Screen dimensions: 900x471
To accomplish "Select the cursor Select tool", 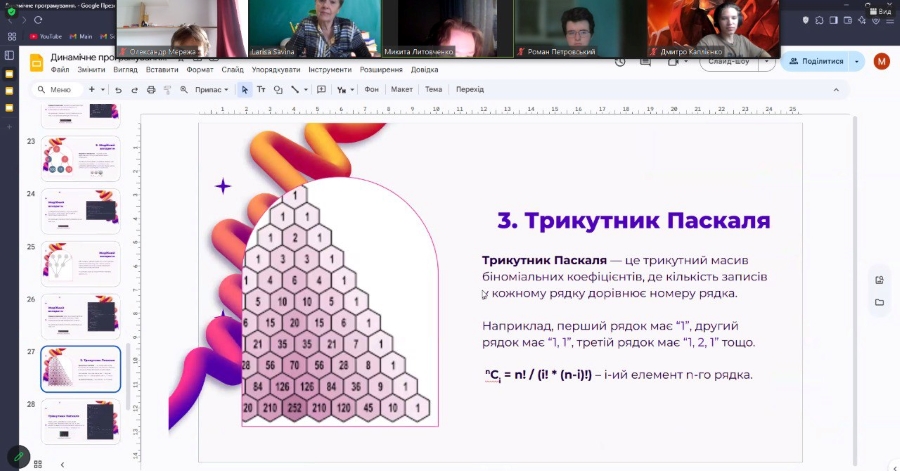I will click(245, 89).
